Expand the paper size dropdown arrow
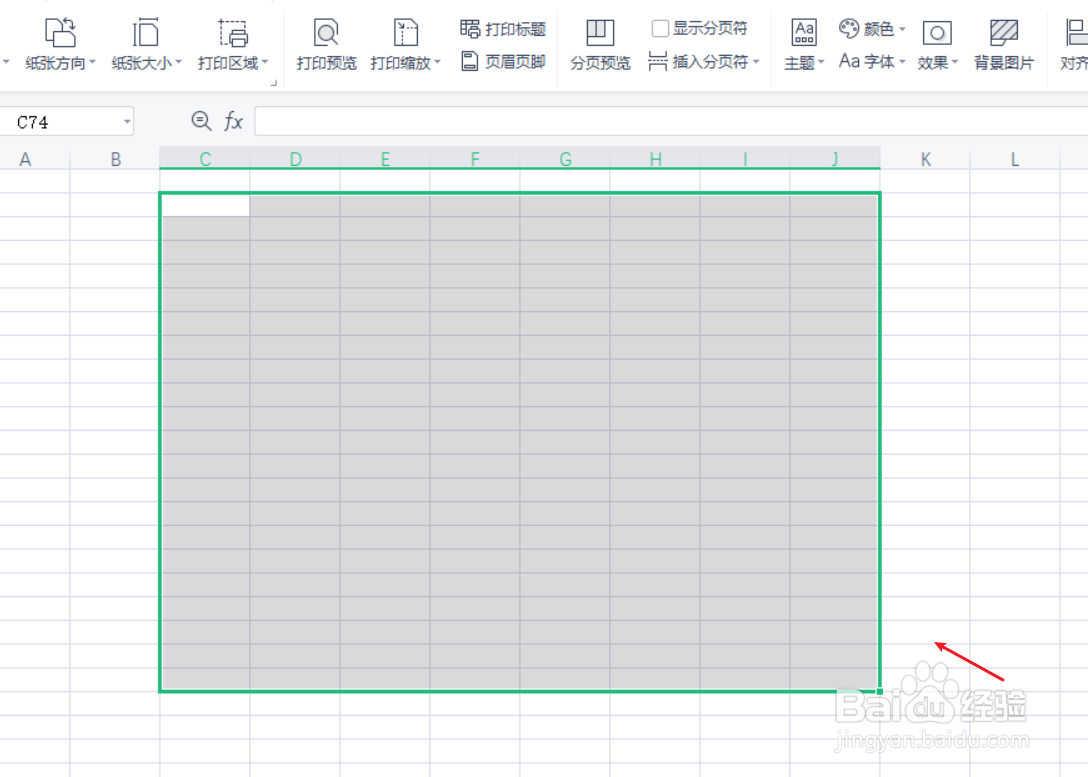Viewport: 1088px width, 777px height. pyautogui.click(x=178, y=62)
